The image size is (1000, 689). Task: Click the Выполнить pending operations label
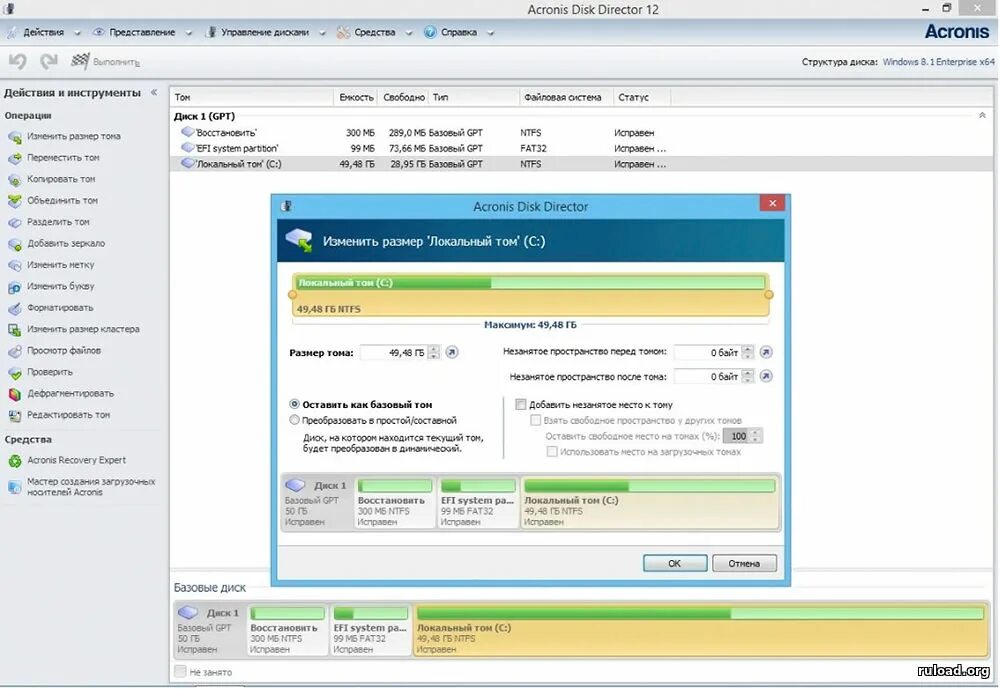pyautogui.click(x=116, y=62)
